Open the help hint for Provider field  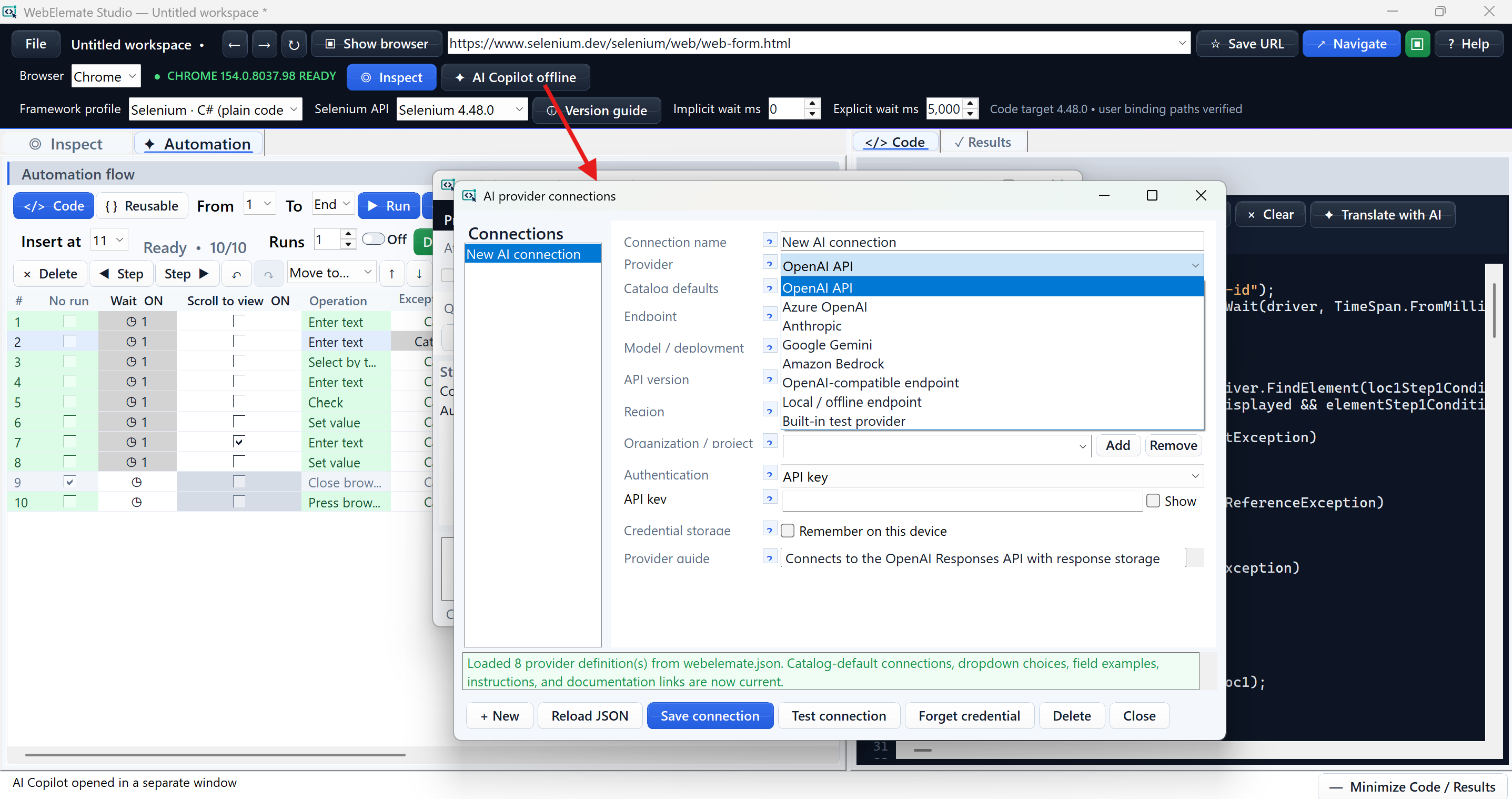tap(770, 264)
